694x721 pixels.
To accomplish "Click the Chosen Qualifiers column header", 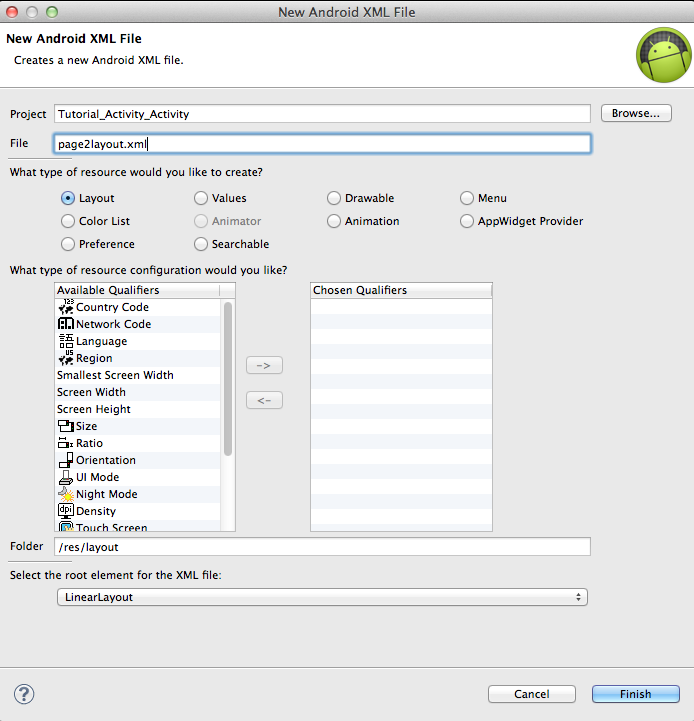I will point(401,290).
